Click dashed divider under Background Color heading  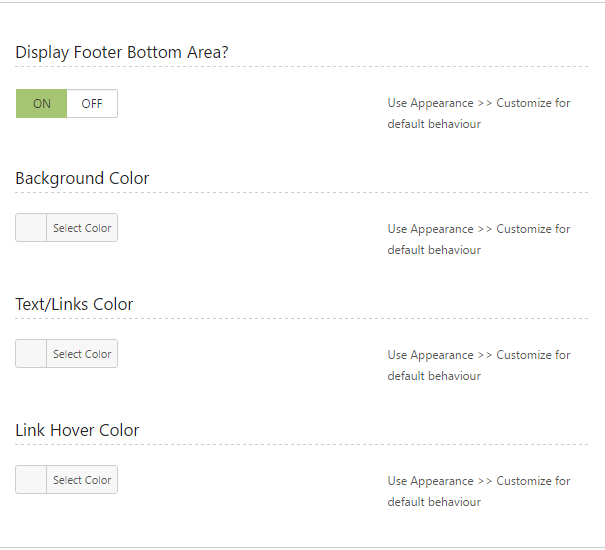pos(300,193)
